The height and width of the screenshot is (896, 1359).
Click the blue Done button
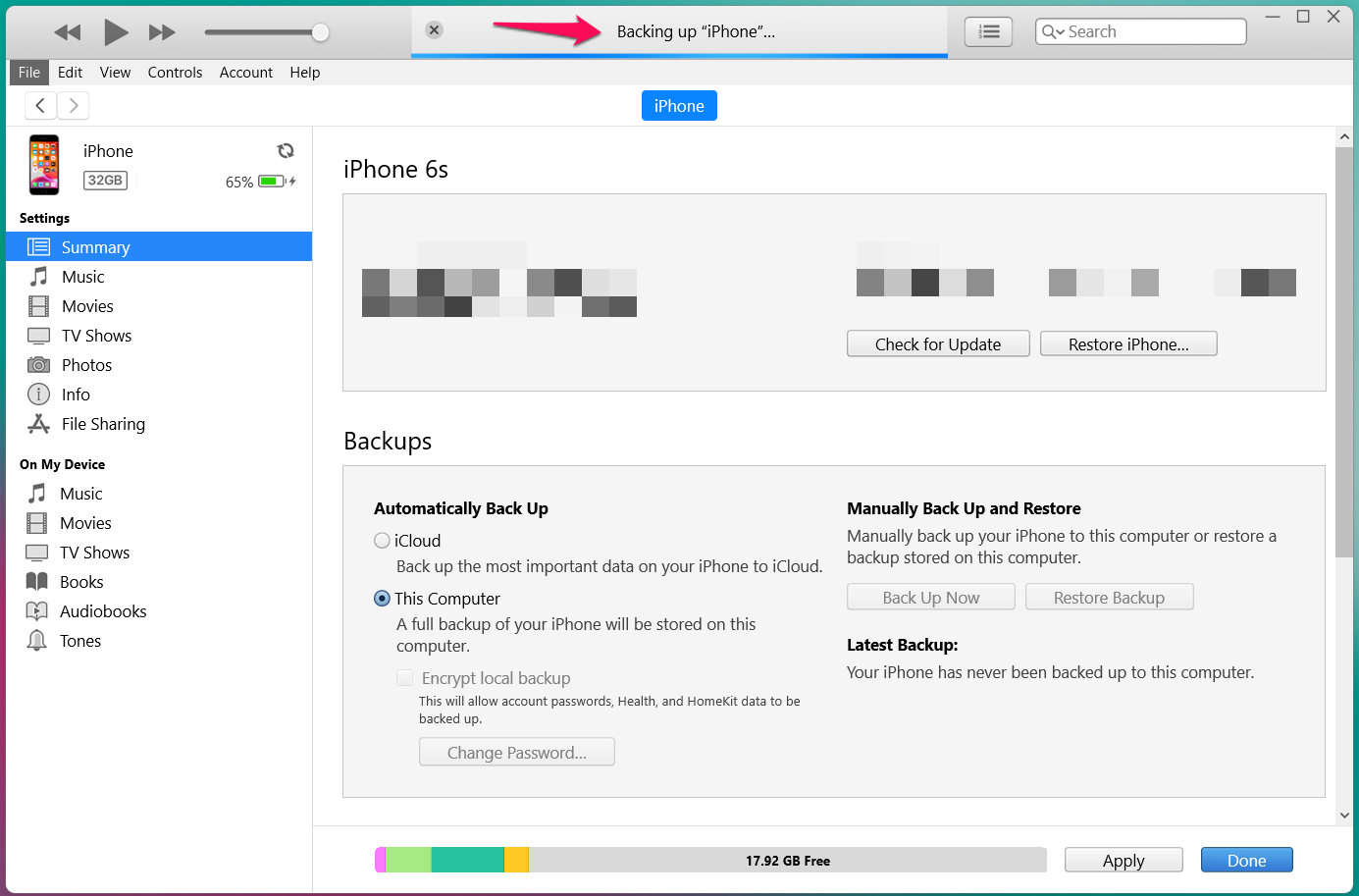click(x=1246, y=861)
